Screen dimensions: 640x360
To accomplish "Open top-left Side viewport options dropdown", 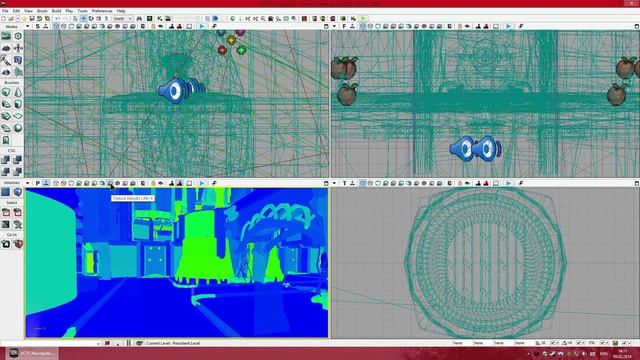I will (27, 27).
